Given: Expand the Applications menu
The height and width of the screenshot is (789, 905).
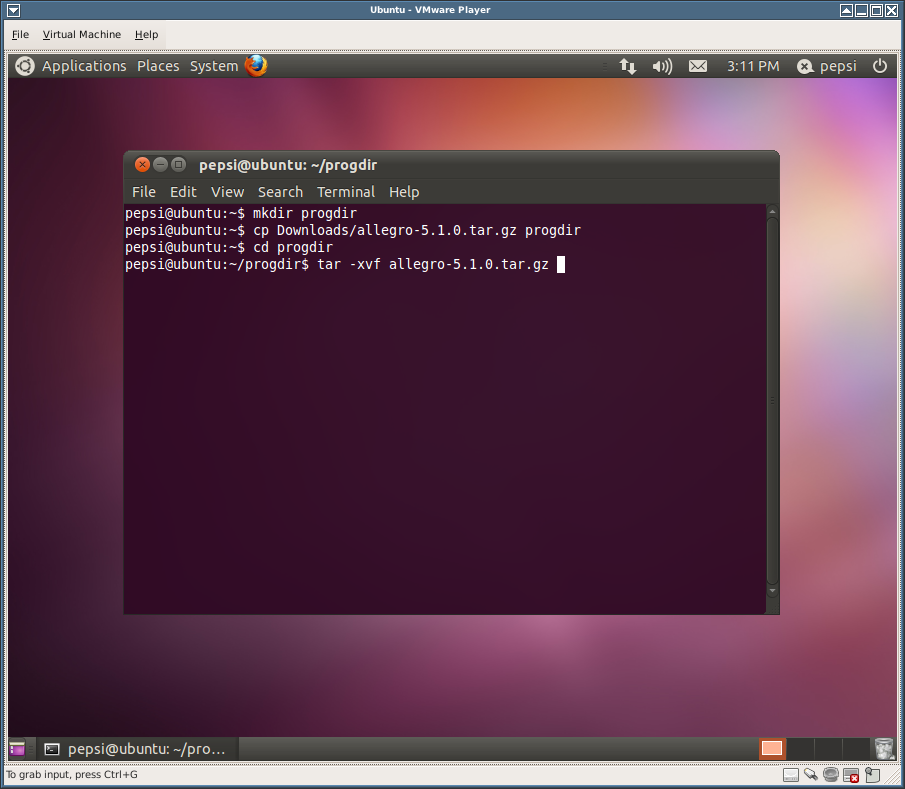Looking at the screenshot, I should 84,66.
